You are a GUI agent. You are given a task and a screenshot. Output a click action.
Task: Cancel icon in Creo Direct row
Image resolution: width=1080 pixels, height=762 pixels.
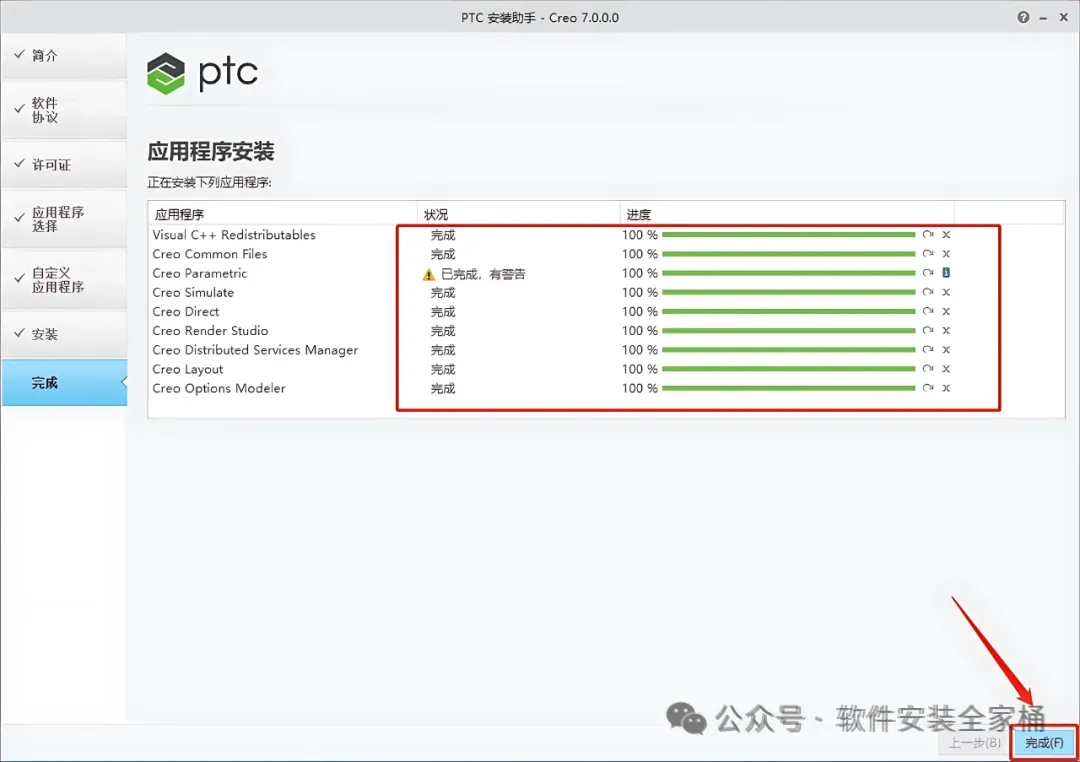946,311
